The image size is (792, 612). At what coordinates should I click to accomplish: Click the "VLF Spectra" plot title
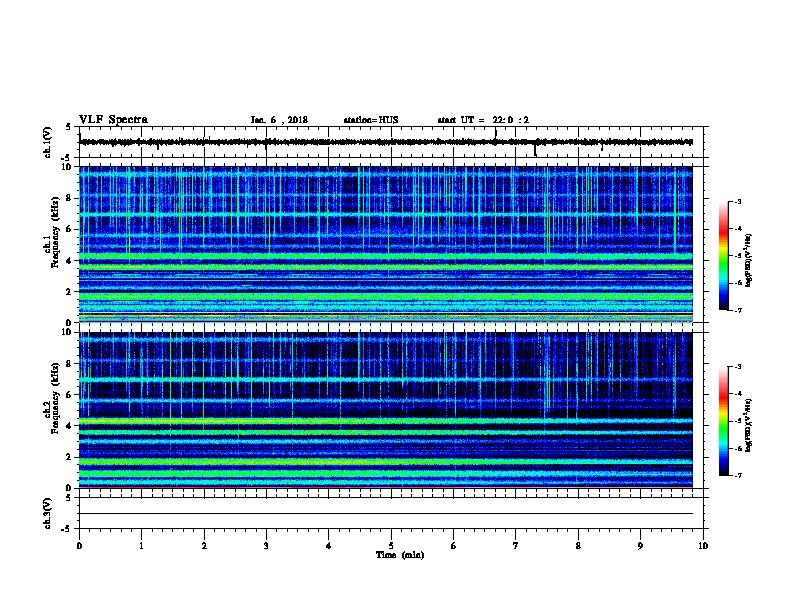(x=113, y=120)
